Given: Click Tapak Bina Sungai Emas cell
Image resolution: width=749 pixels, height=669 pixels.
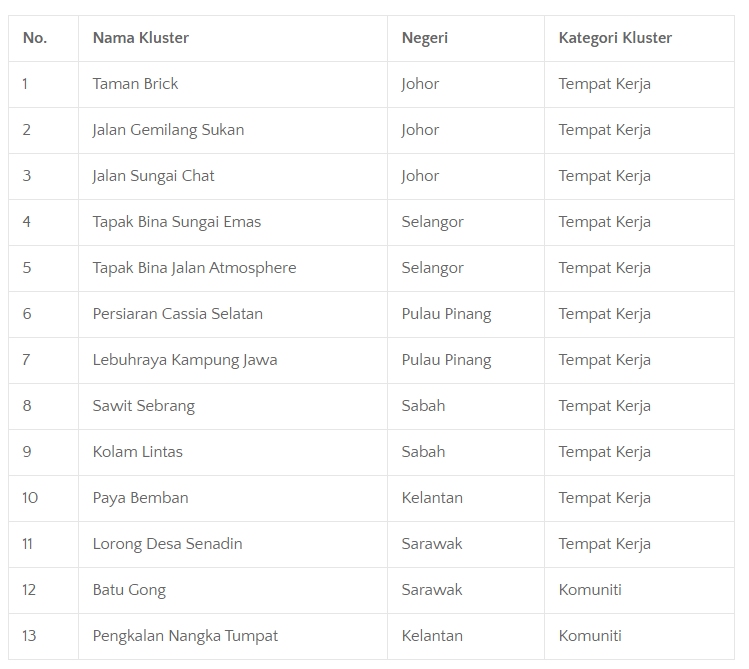Looking at the screenshot, I should tap(176, 222).
